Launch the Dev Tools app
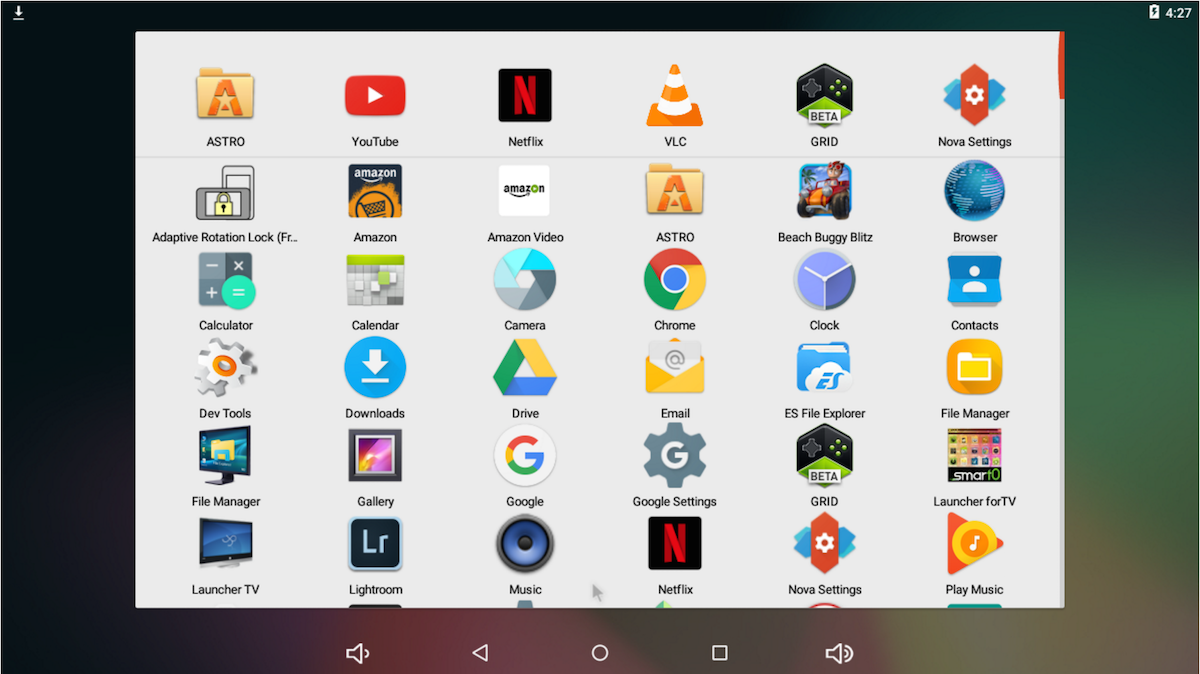Screen dimensions: 1200x674 coord(225,368)
